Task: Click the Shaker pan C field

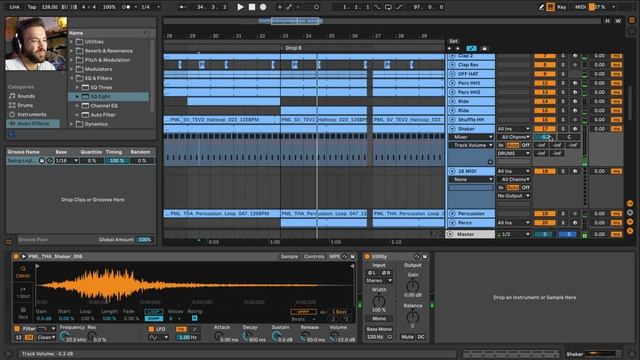Action: coord(569,137)
